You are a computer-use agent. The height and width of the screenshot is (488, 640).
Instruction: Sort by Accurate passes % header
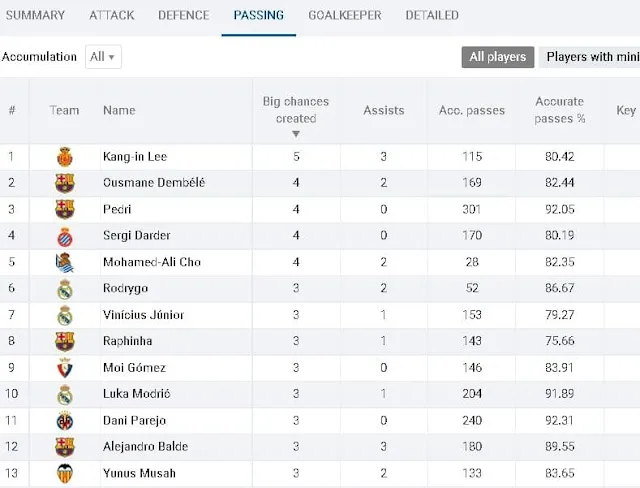tap(560, 110)
